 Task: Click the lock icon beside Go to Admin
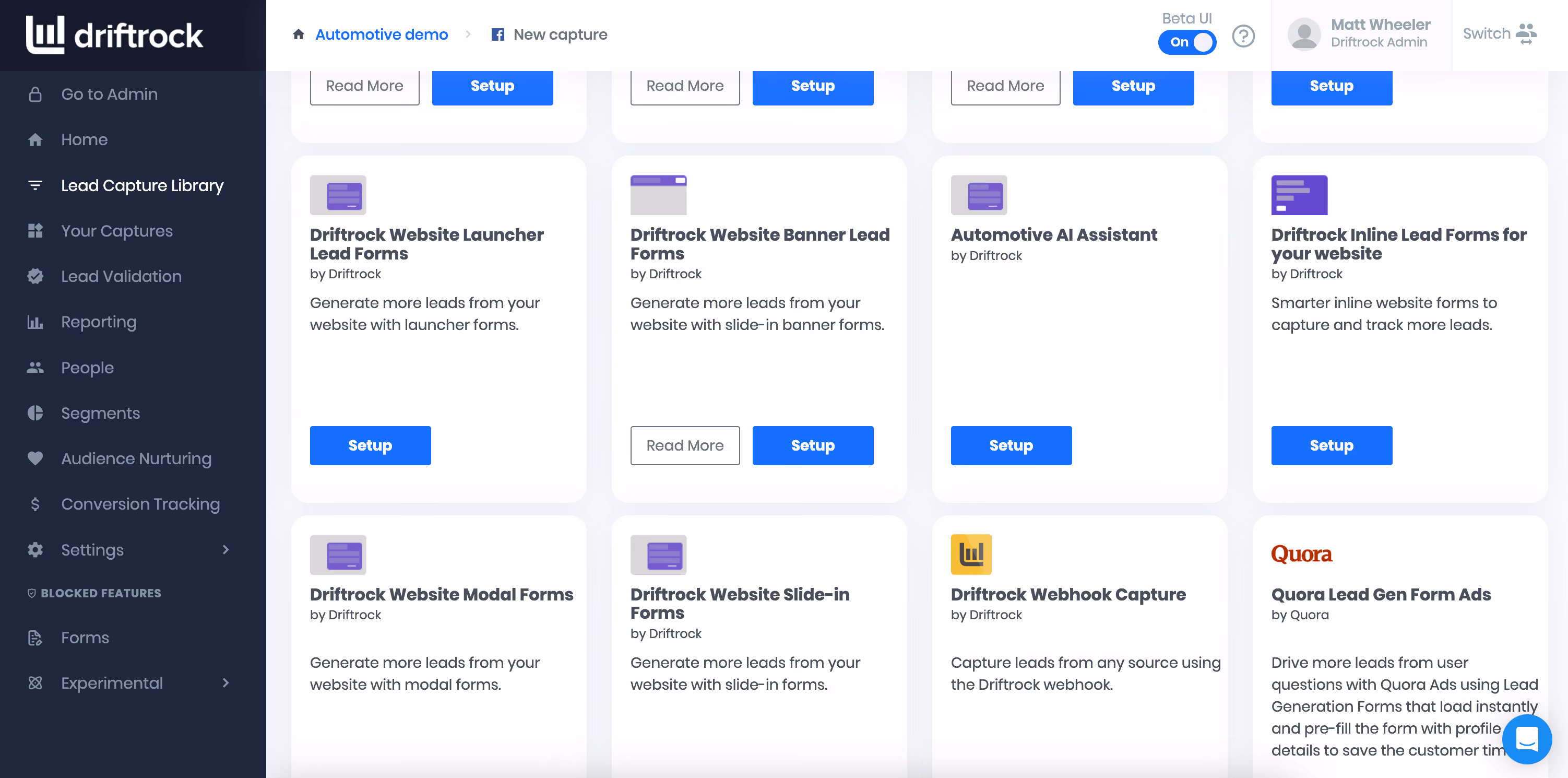pos(35,95)
